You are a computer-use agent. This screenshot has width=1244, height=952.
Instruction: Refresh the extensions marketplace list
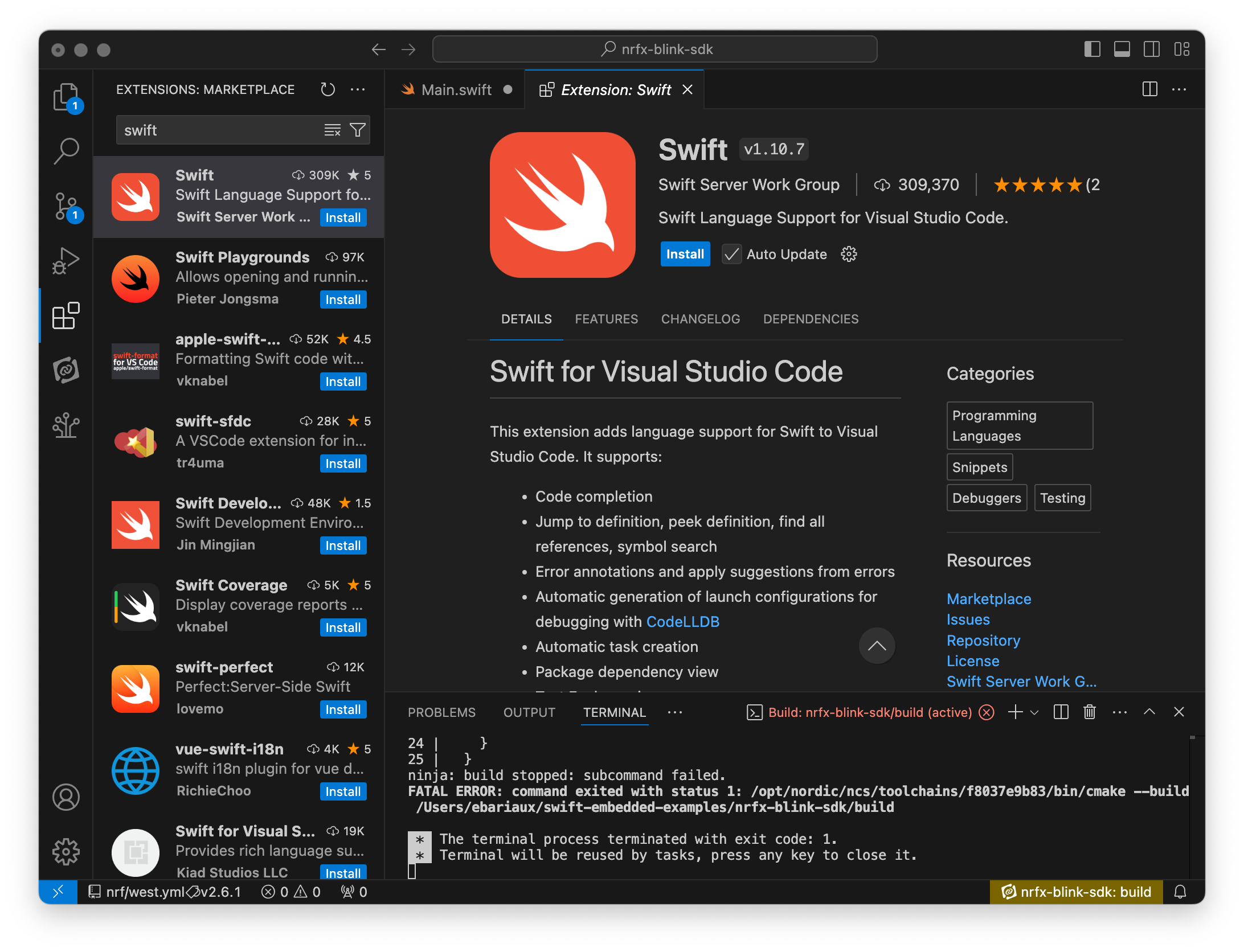(328, 89)
